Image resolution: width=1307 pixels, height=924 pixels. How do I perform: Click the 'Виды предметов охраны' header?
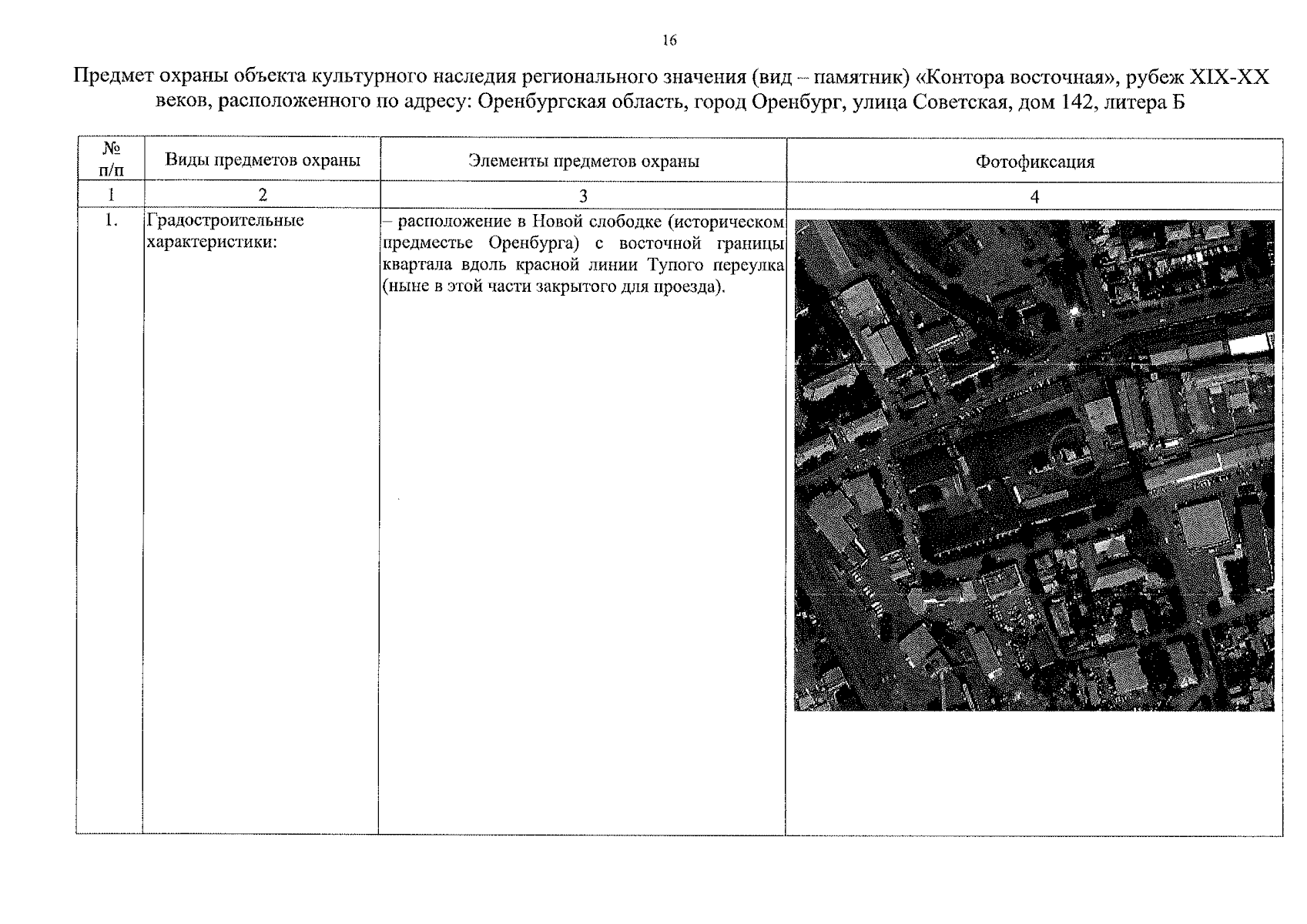coord(263,161)
